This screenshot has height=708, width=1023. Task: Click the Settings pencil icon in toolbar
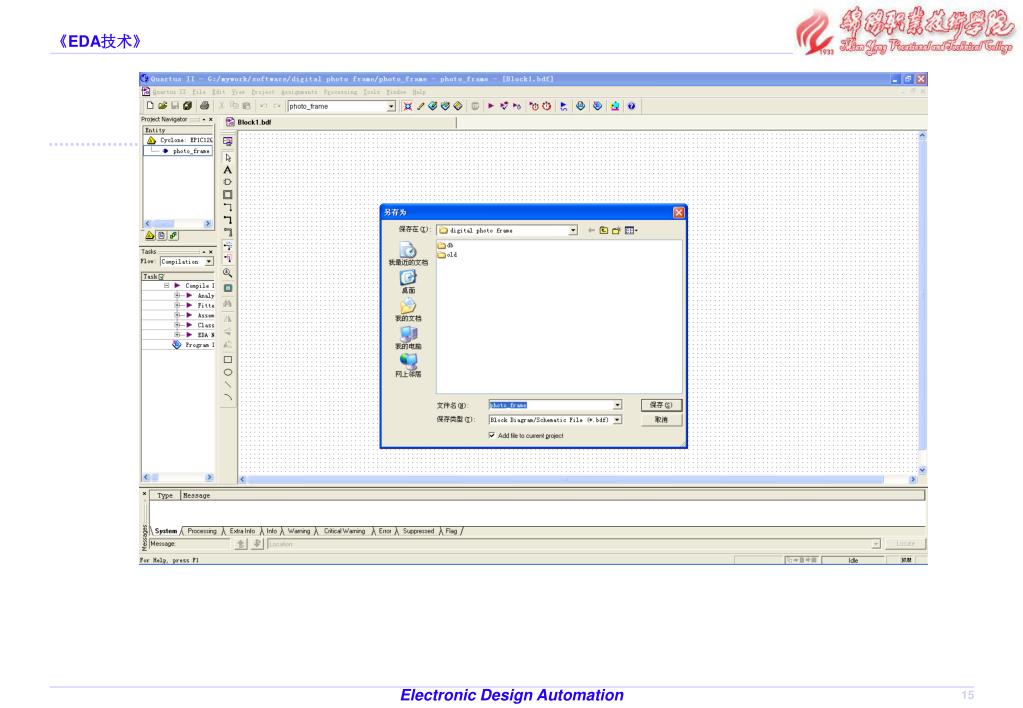pos(421,106)
